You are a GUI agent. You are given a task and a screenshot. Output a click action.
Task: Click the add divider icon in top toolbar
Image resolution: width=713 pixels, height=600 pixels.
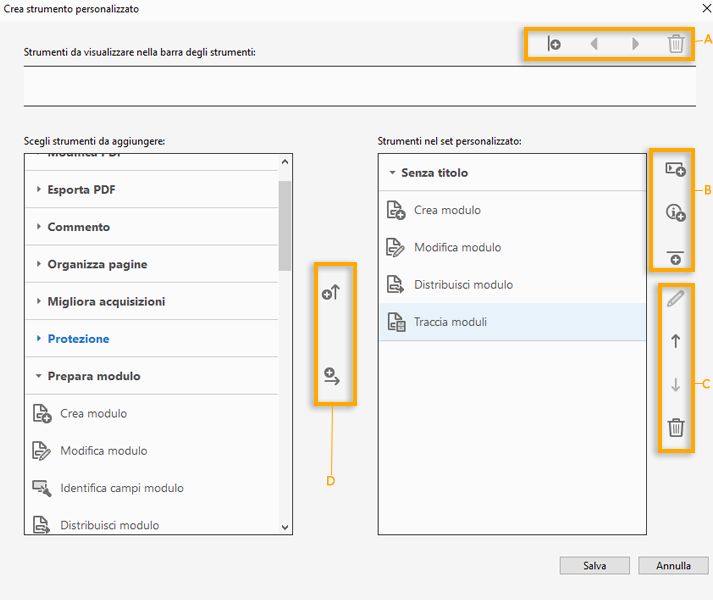click(553, 44)
